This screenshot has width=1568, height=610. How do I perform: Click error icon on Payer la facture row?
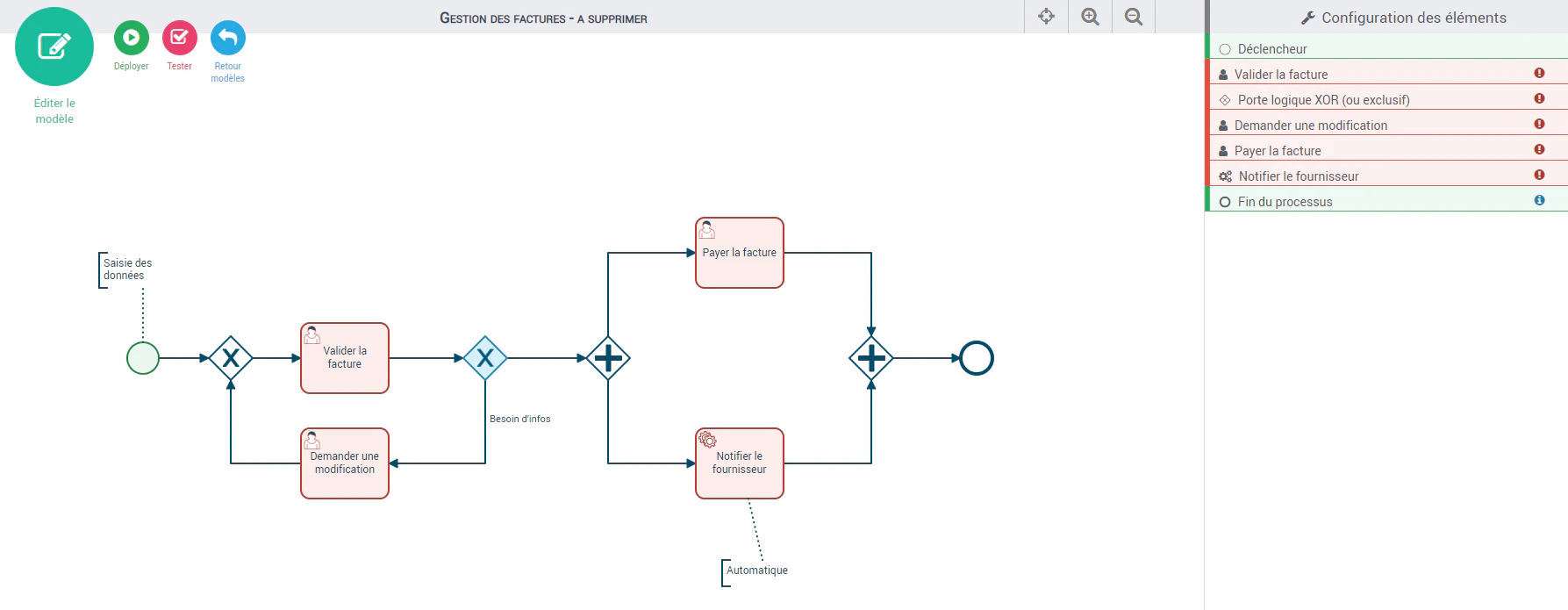pos(1539,149)
